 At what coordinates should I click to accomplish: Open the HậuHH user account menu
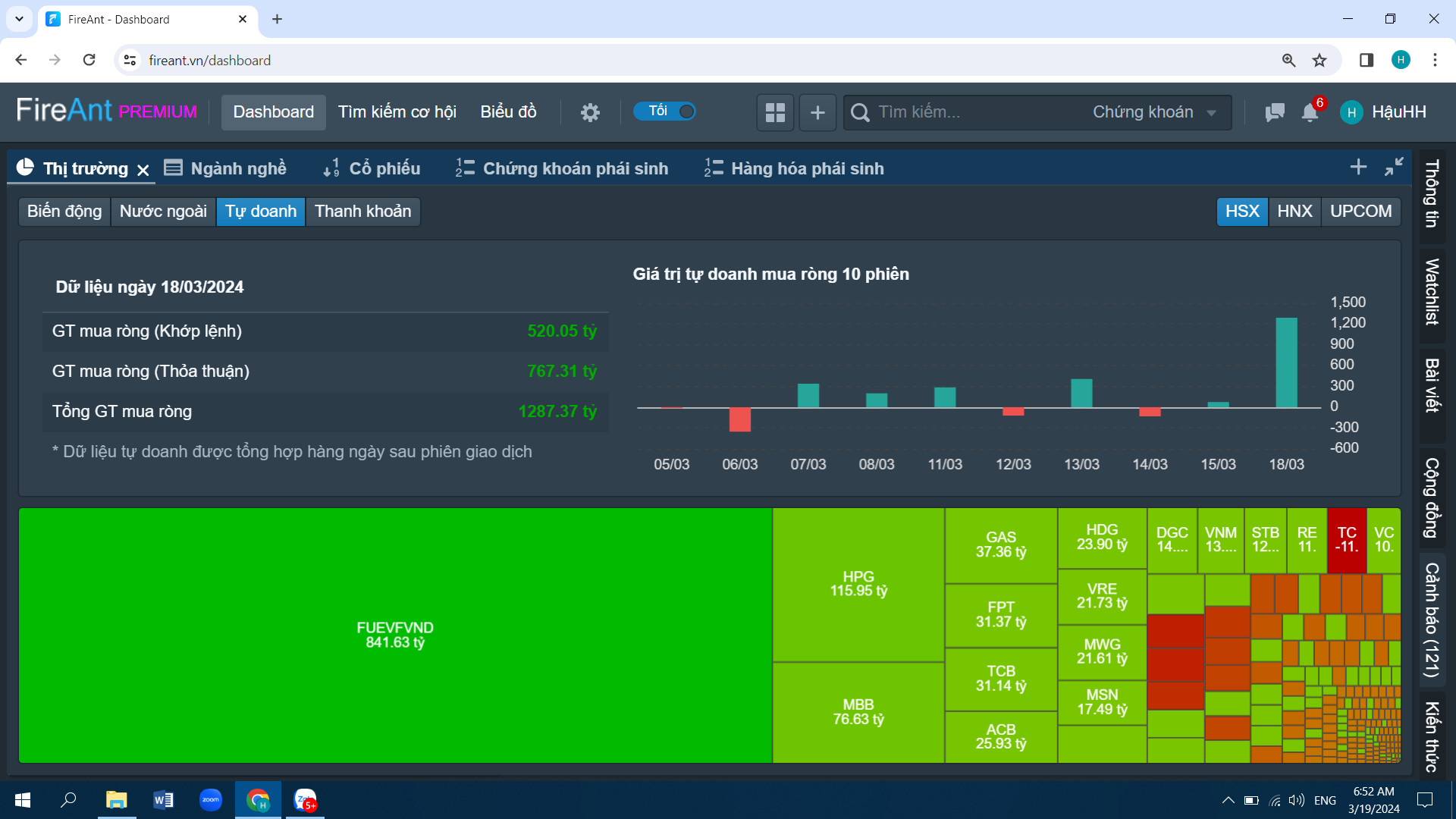coord(1385,112)
